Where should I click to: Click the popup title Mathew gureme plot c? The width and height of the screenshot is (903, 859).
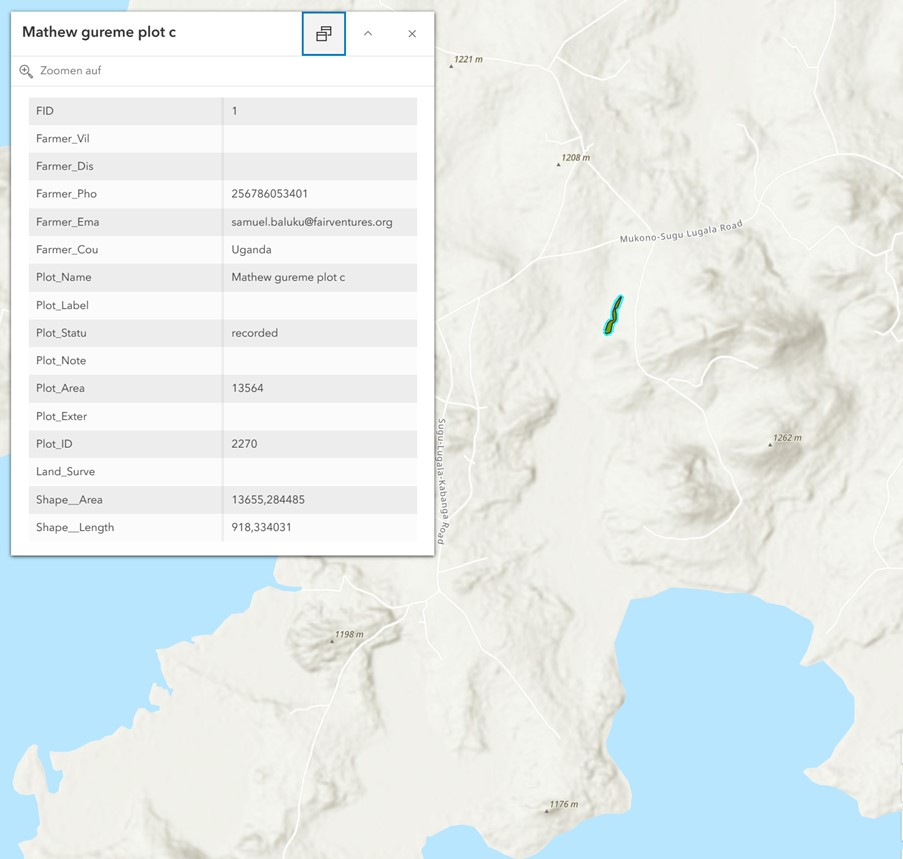click(99, 32)
